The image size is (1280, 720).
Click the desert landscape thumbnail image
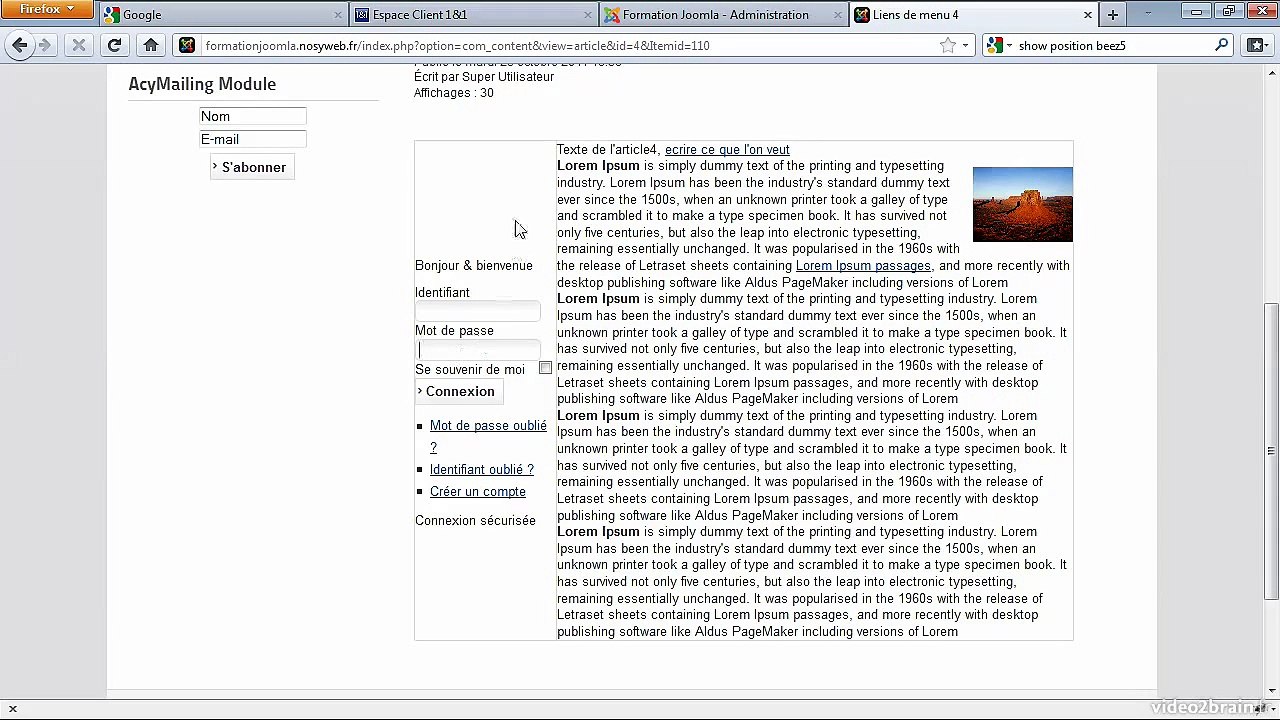1022,204
